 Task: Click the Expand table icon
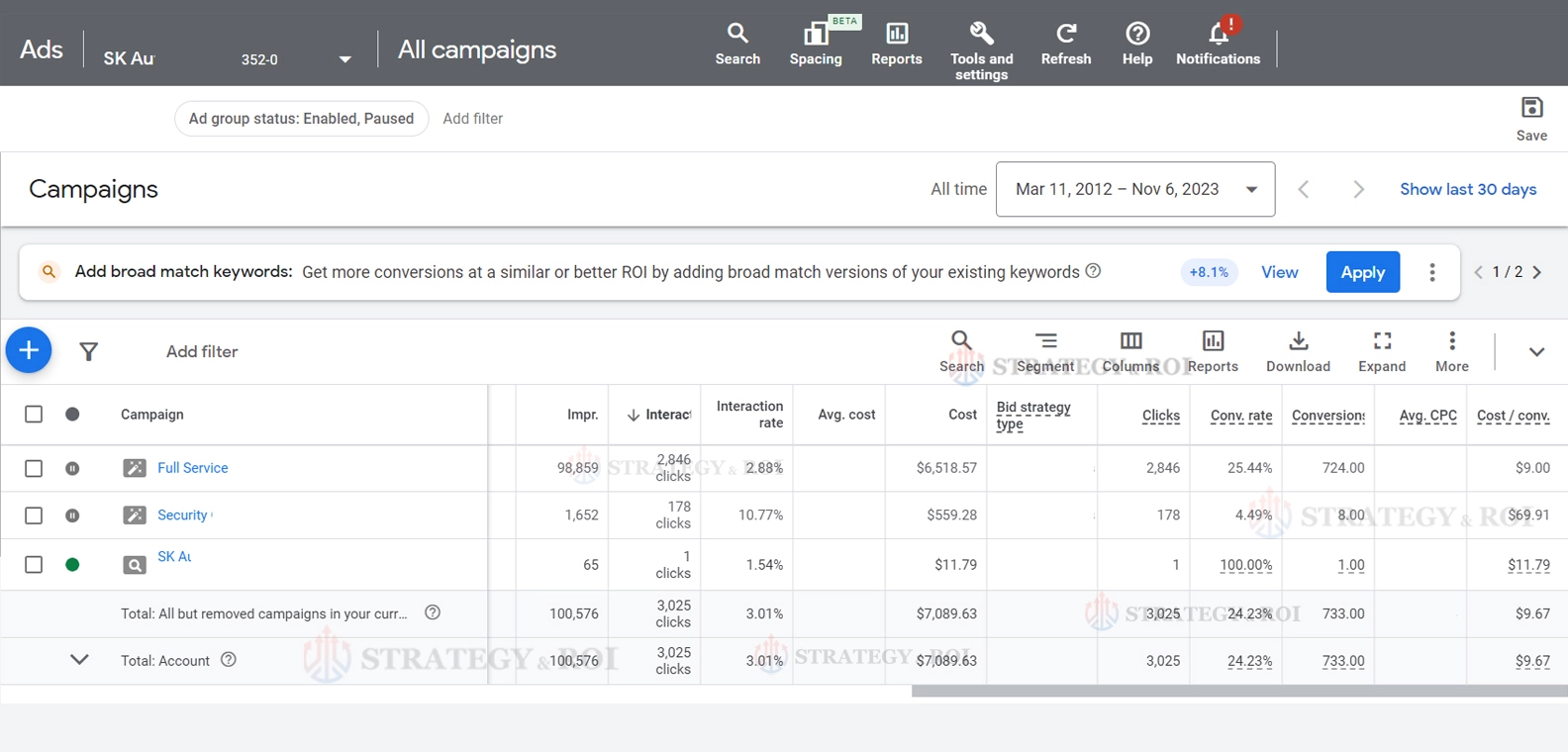(1382, 341)
